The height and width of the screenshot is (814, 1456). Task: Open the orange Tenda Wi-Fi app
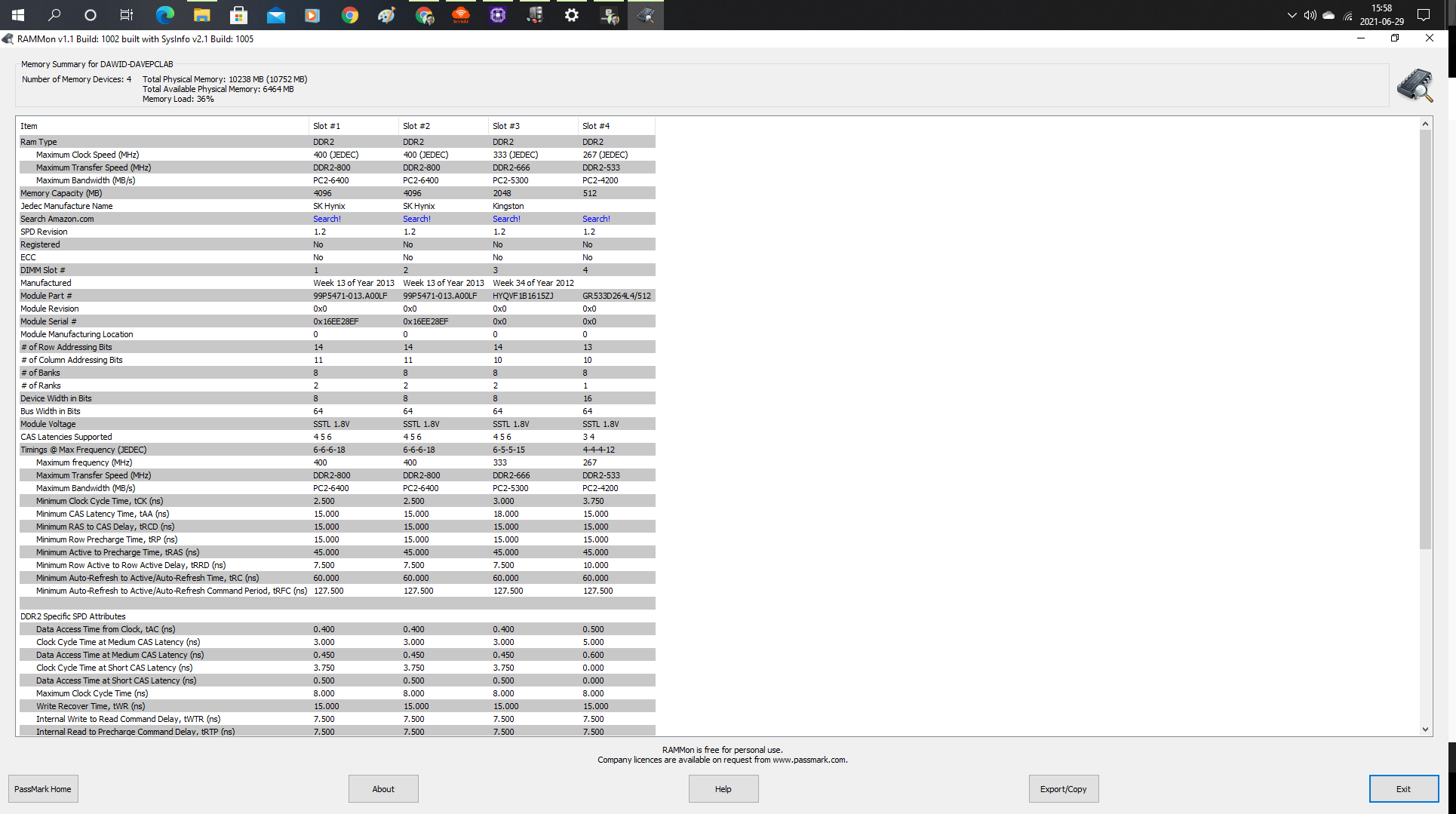[460, 15]
